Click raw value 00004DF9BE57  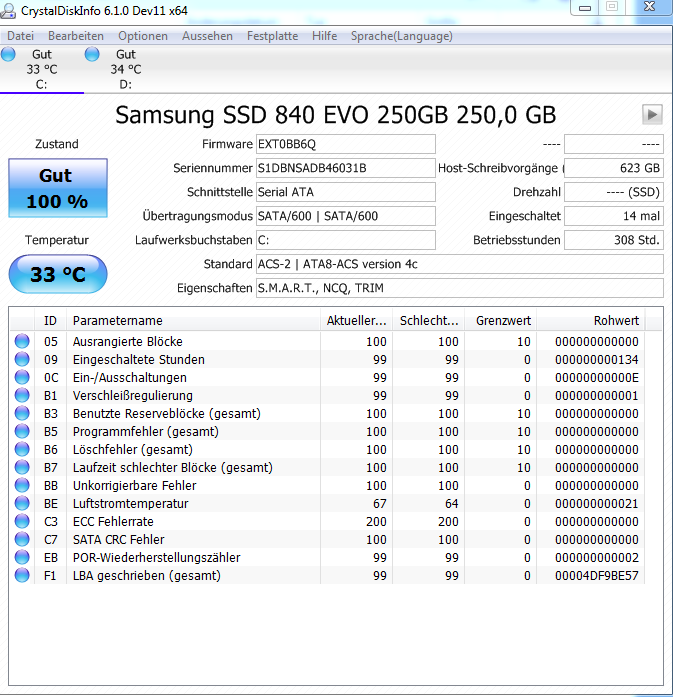pos(597,575)
